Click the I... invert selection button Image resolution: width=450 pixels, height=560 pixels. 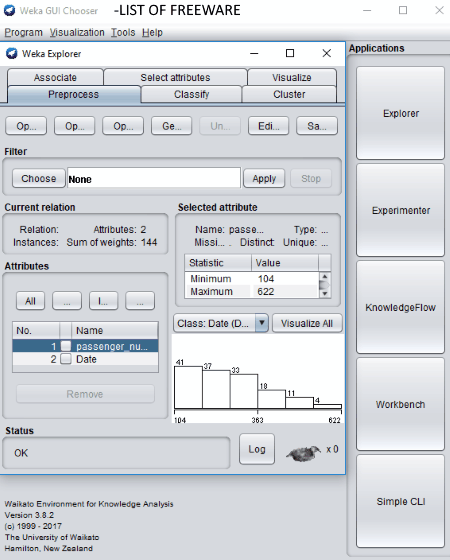[x=103, y=301]
